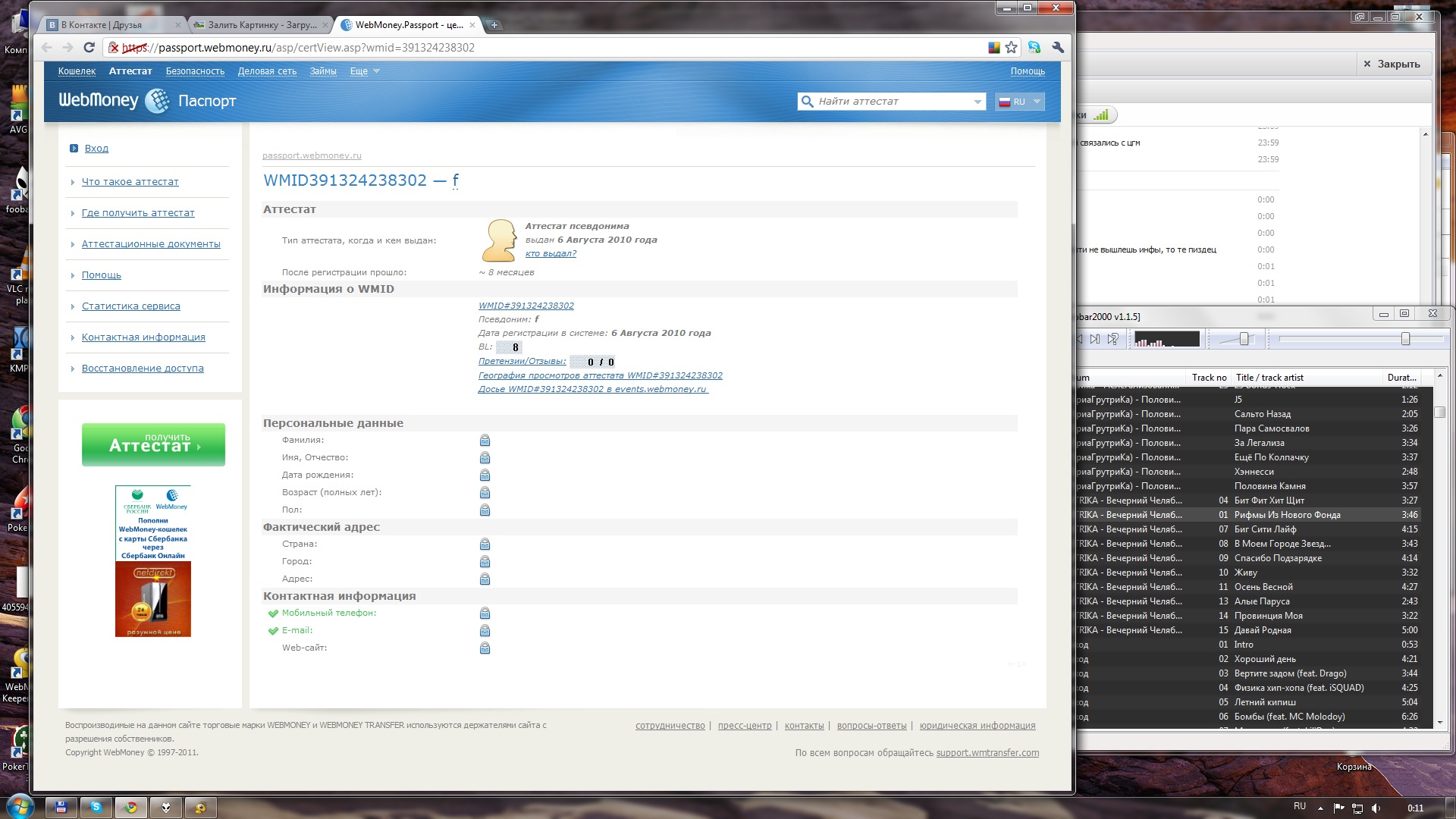
Task: Click lock icon next to Дата рождения
Action: pos(485,475)
